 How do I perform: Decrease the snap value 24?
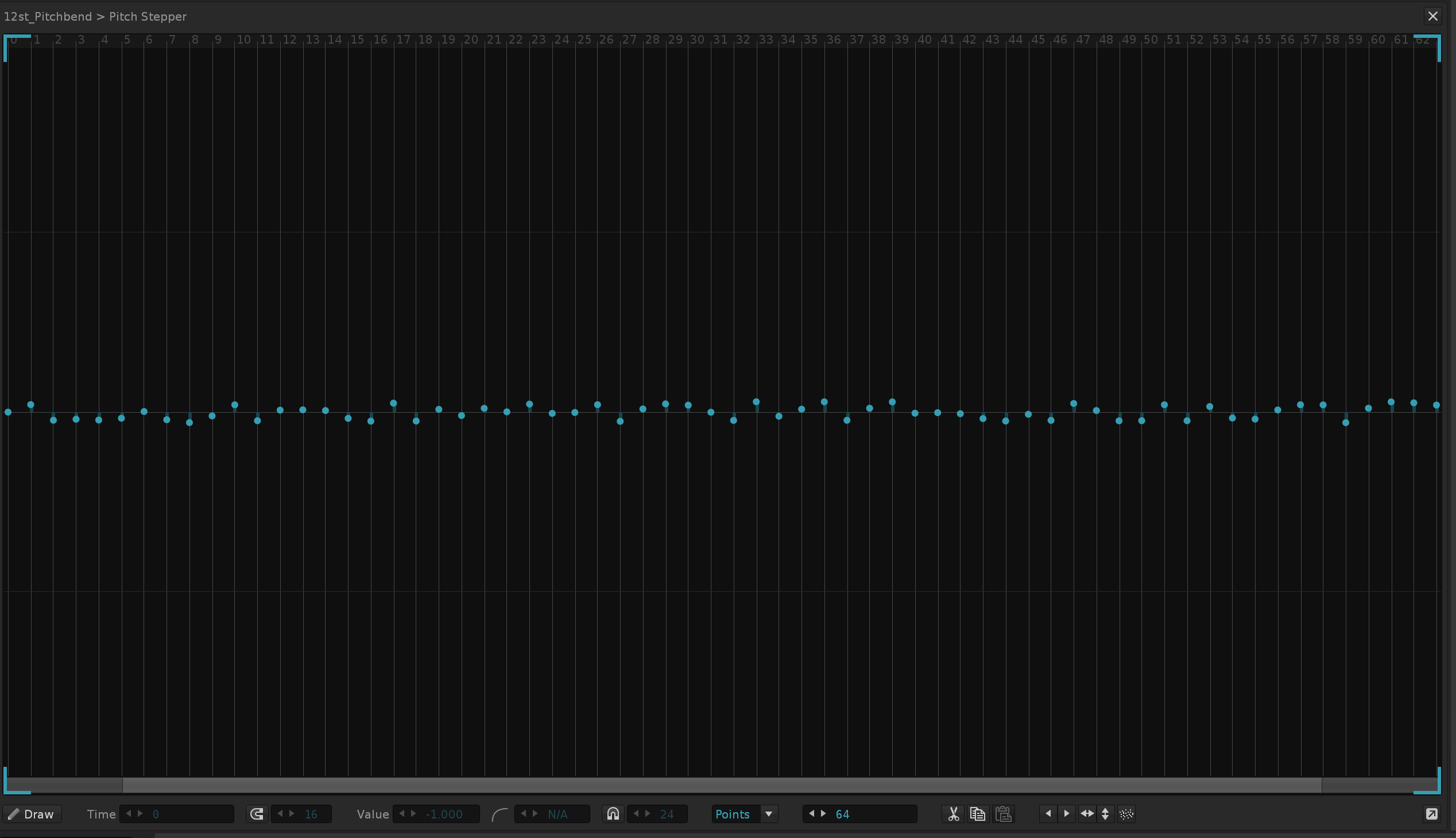(636, 814)
